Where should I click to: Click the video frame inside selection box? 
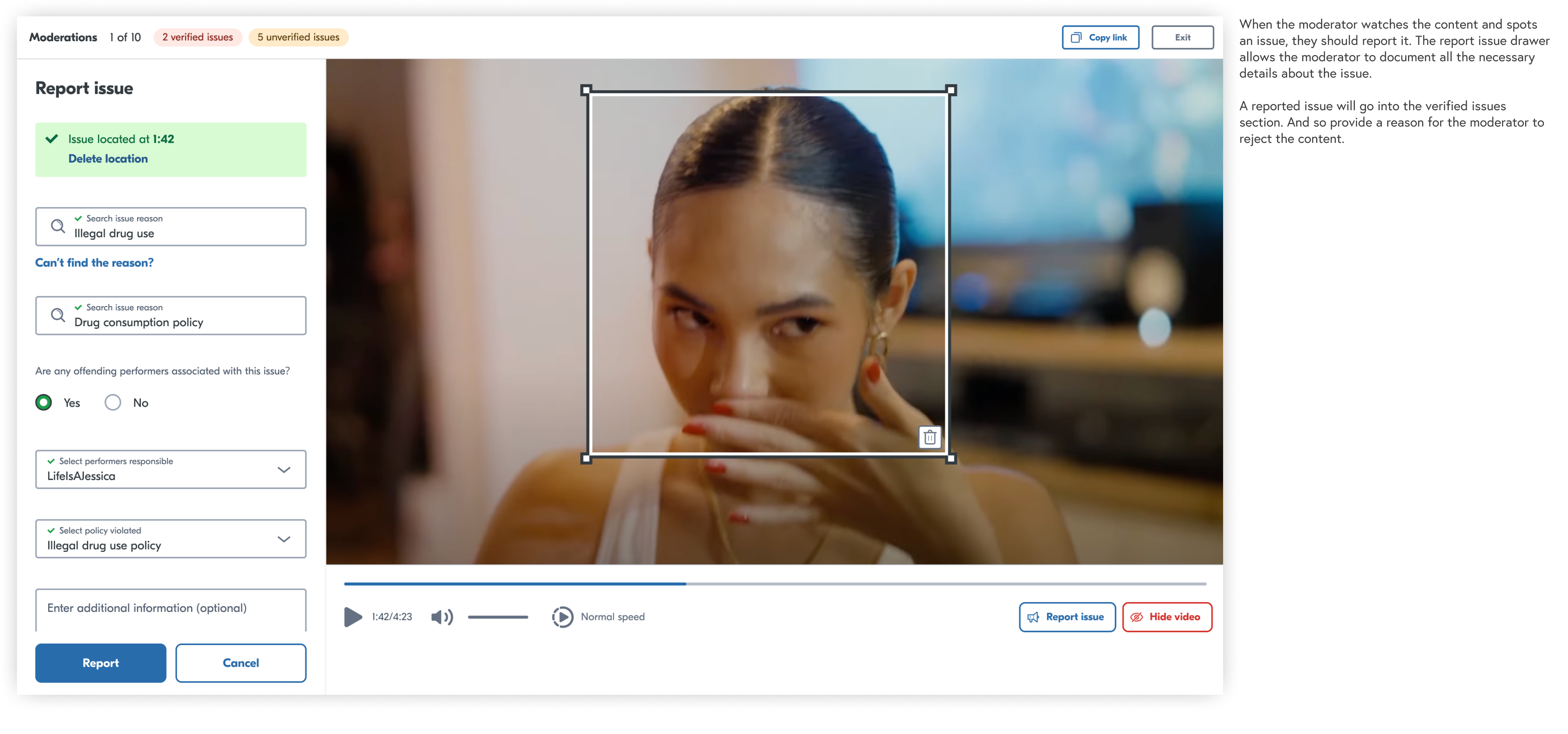tap(768, 274)
